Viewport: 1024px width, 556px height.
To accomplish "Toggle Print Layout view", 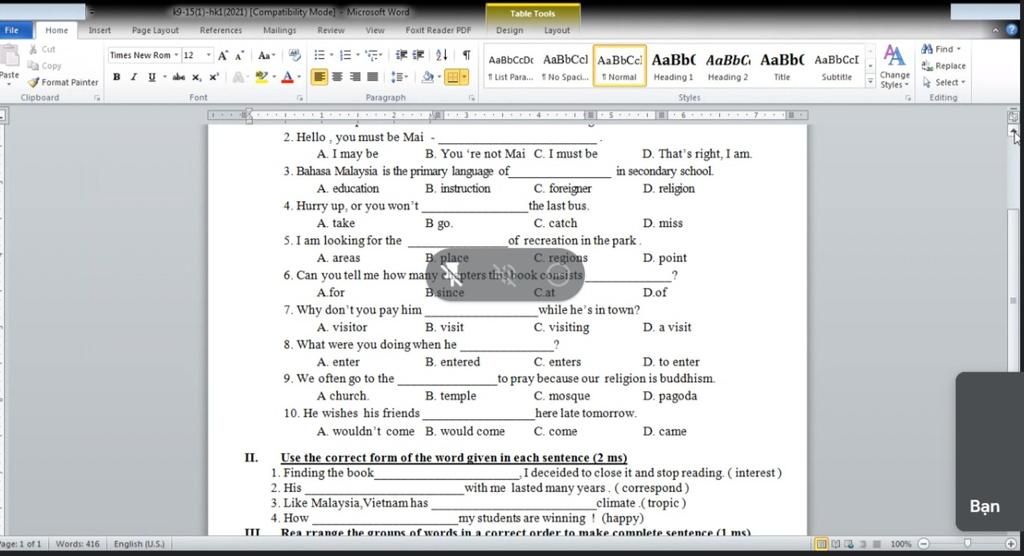I will (x=822, y=544).
